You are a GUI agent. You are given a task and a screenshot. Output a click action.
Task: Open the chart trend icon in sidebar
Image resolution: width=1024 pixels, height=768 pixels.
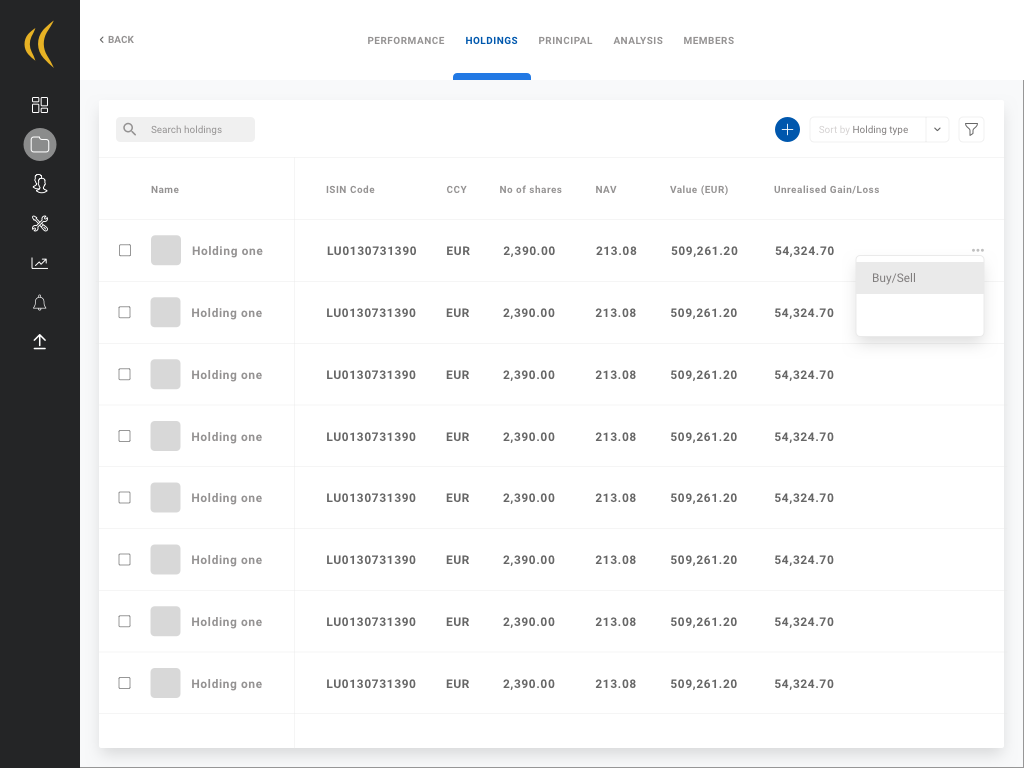pyautogui.click(x=40, y=263)
